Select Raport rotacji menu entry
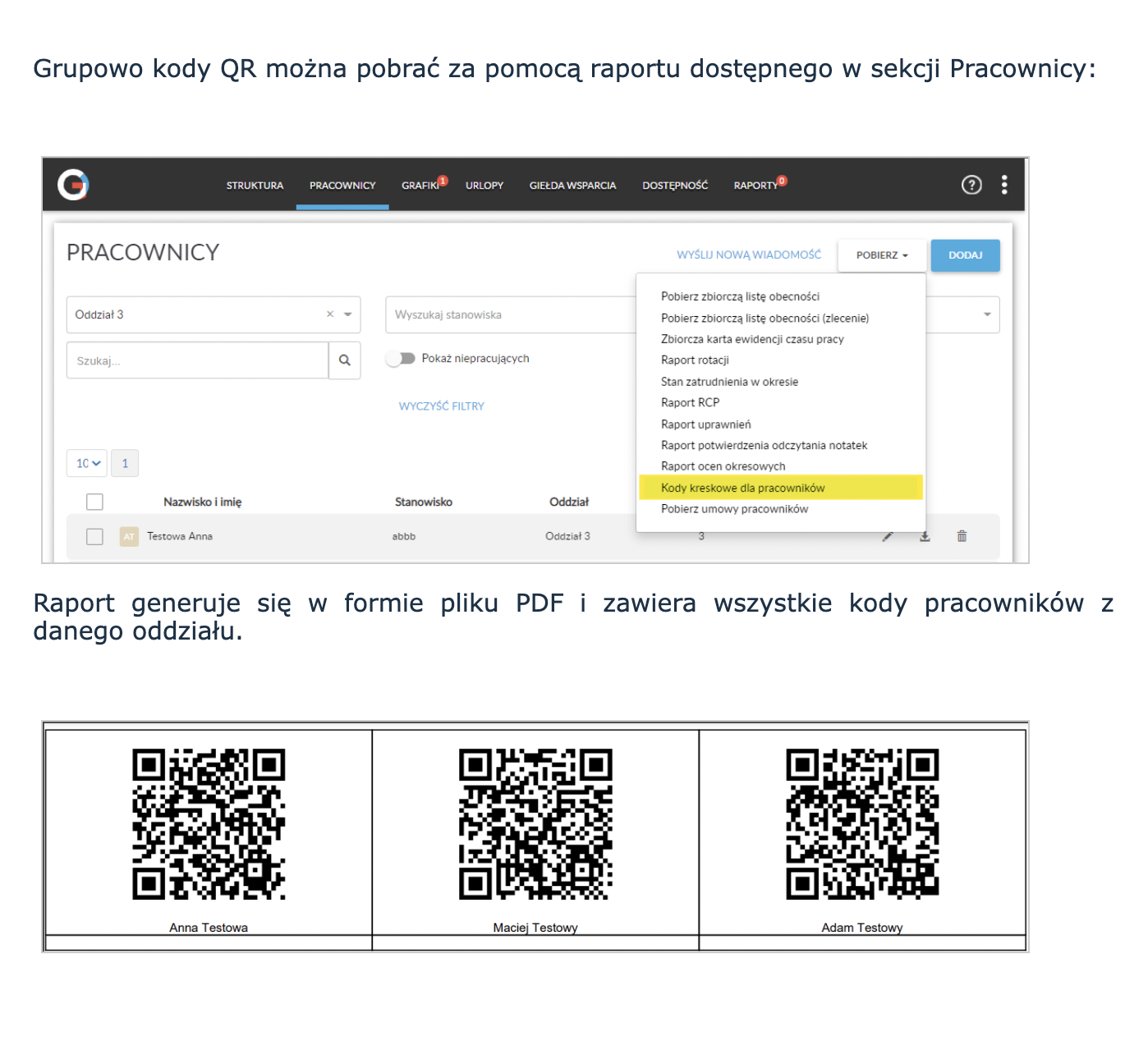This screenshot has width=1148, height=1046. (x=695, y=360)
